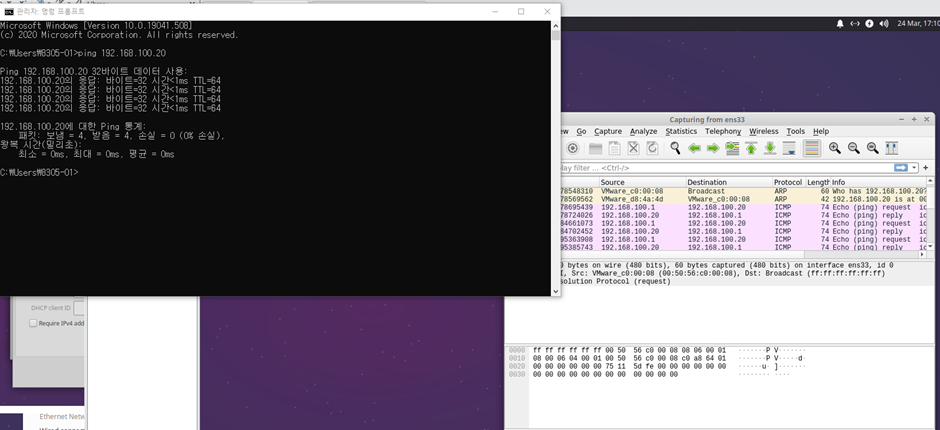Open notifications bell in top panel
940x430 pixels.
[840, 23]
